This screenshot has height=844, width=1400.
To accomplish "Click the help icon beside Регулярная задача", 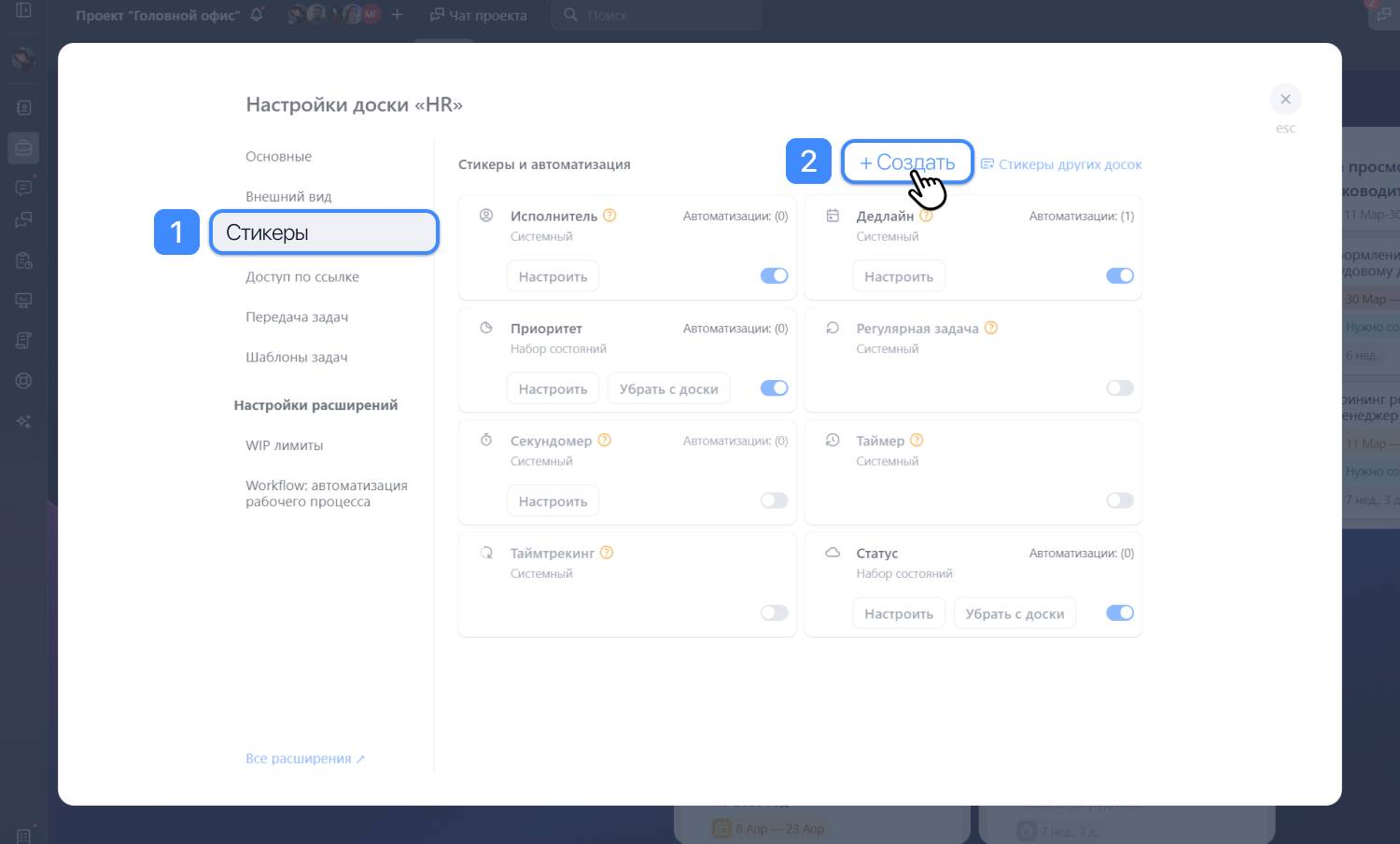I will 991,328.
